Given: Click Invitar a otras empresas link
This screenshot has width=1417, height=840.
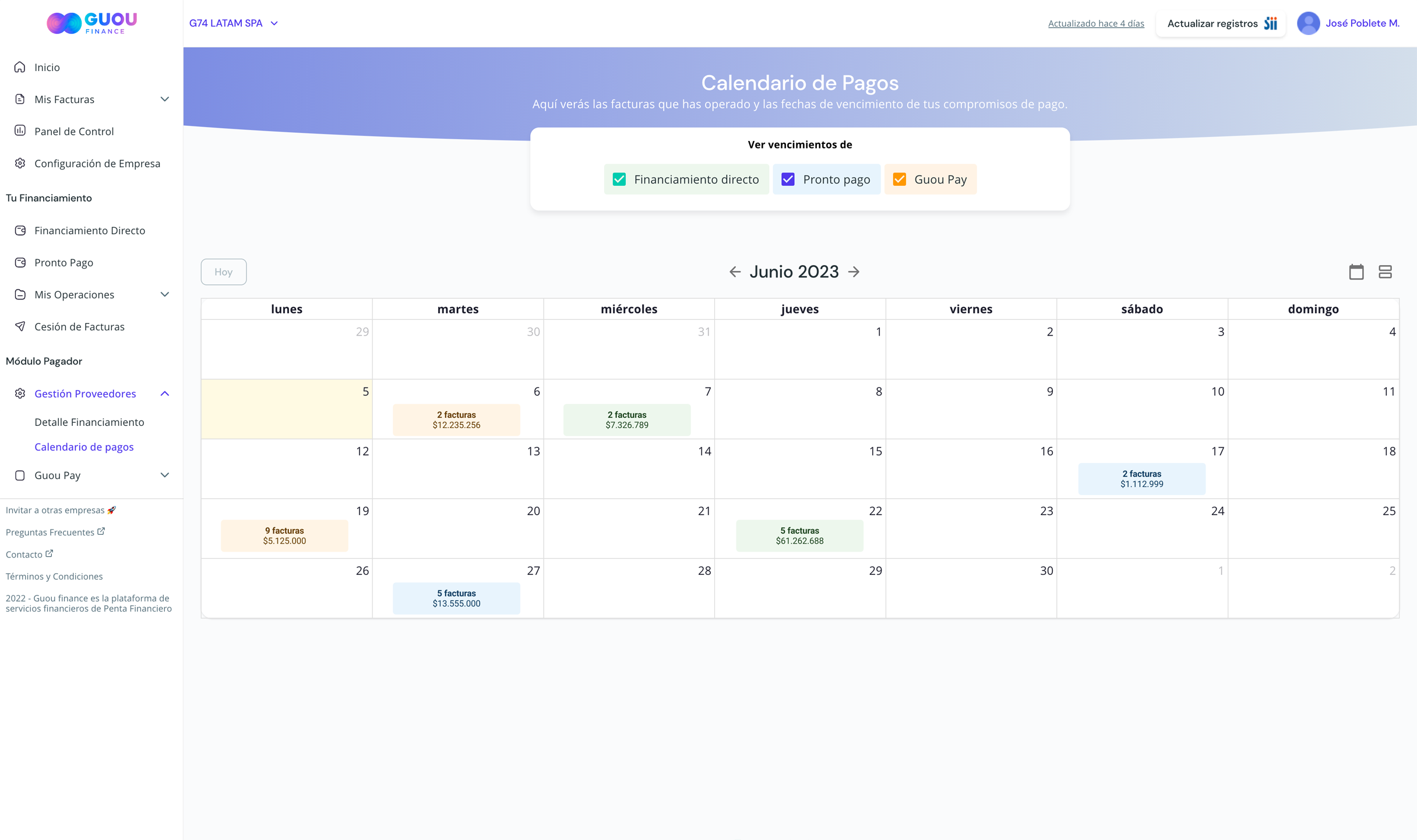Looking at the screenshot, I should pos(61,510).
